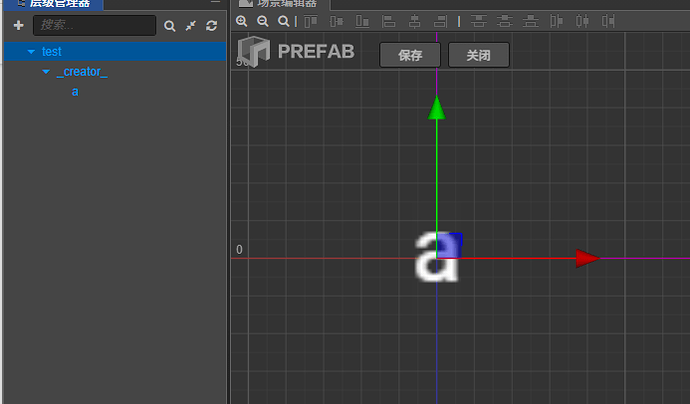Zoom in the scene view

point(242,21)
